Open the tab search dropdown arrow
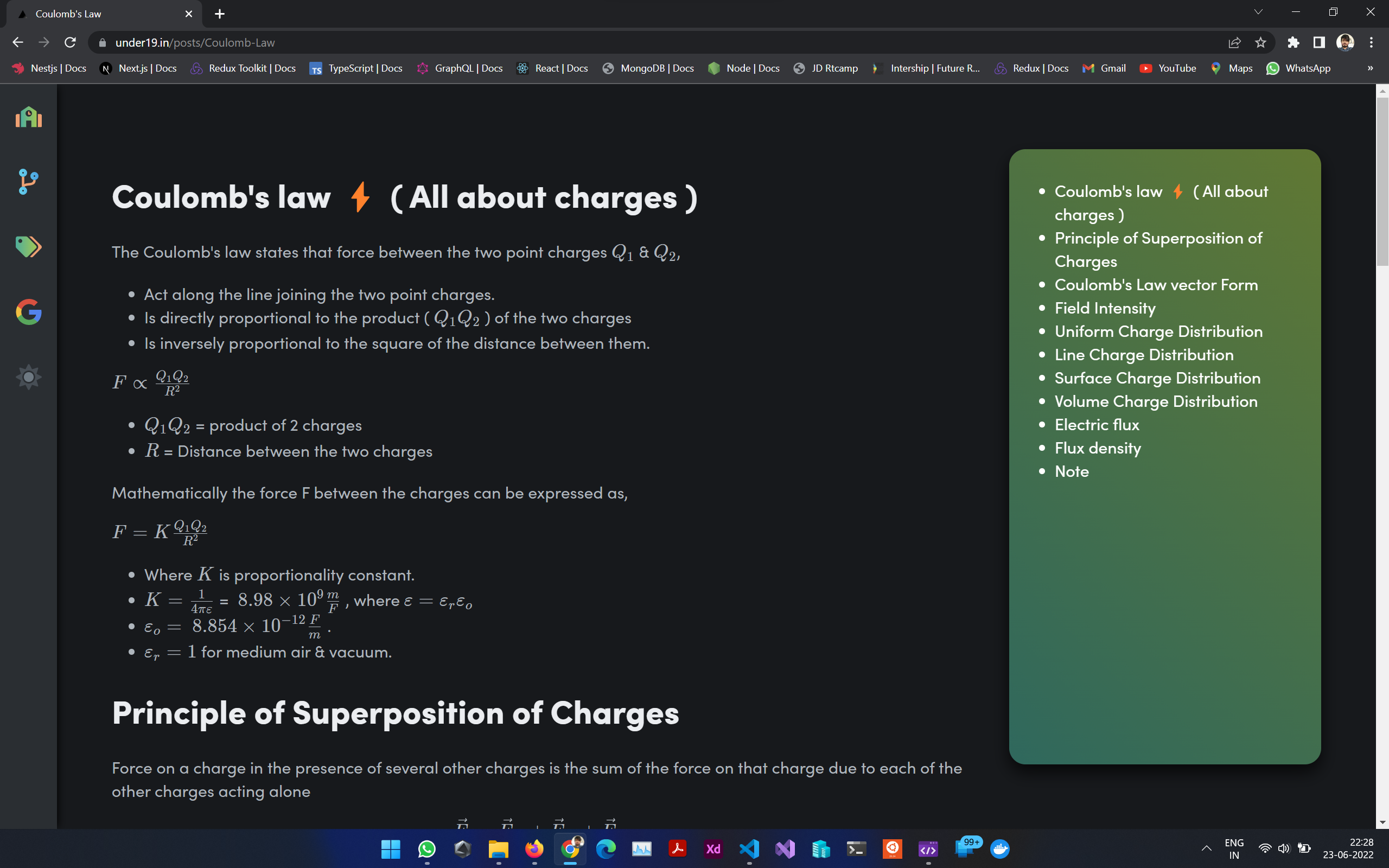Screen dimensions: 1389x868 1258,12
